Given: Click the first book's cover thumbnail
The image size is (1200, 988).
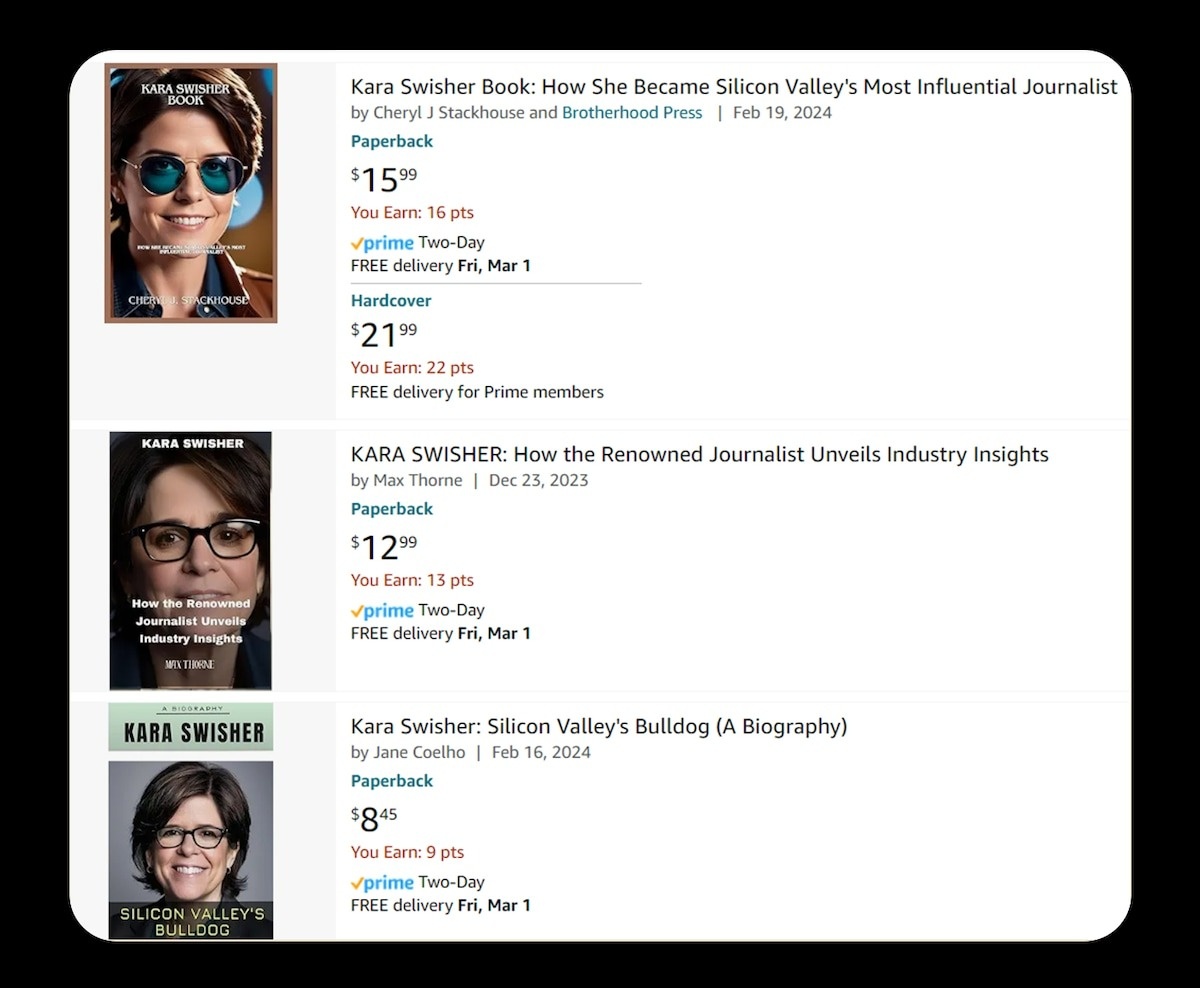Looking at the screenshot, I should pyautogui.click(x=190, y=191).
